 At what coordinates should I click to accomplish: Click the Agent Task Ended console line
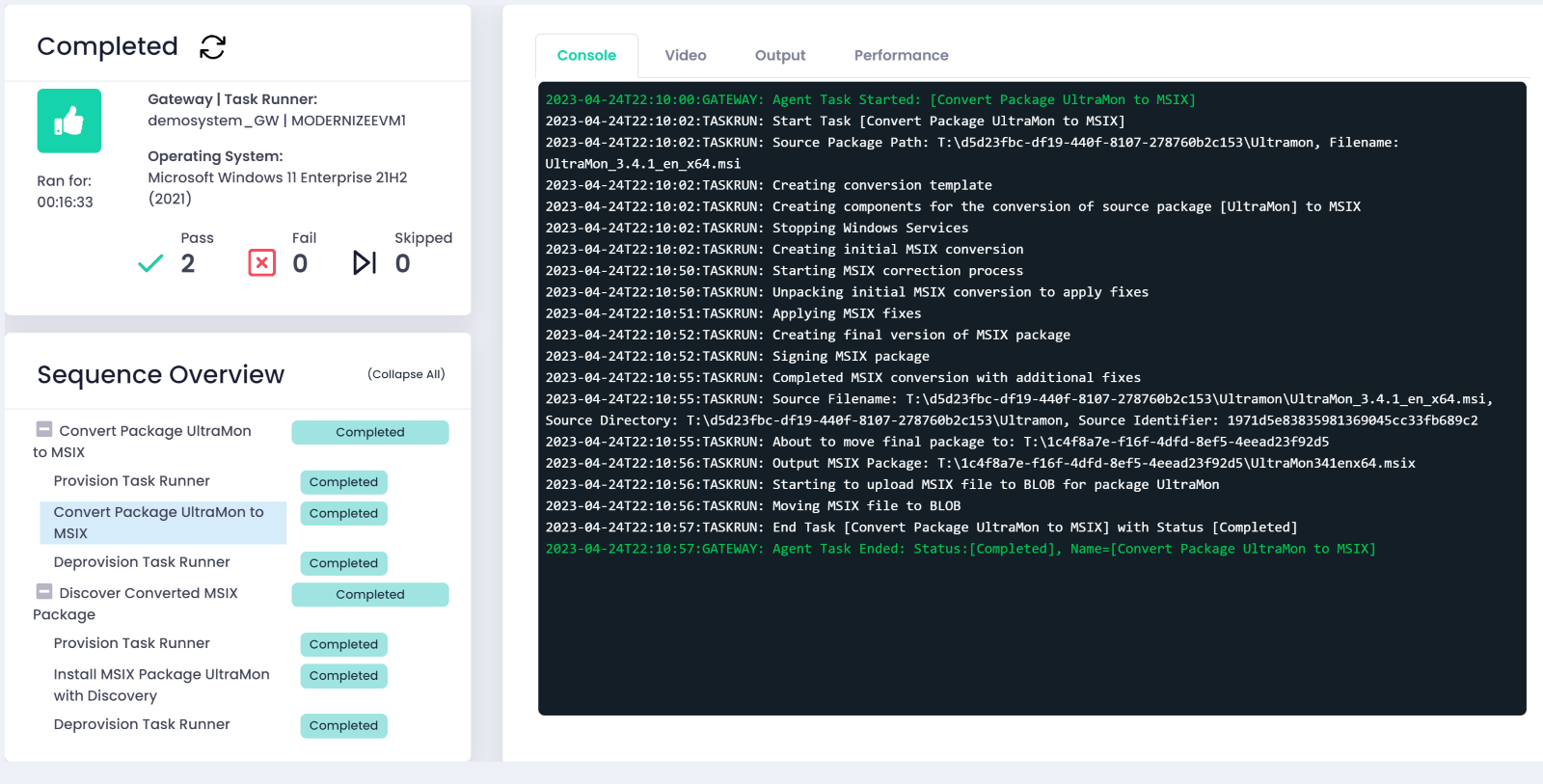(x=960, y=549)
